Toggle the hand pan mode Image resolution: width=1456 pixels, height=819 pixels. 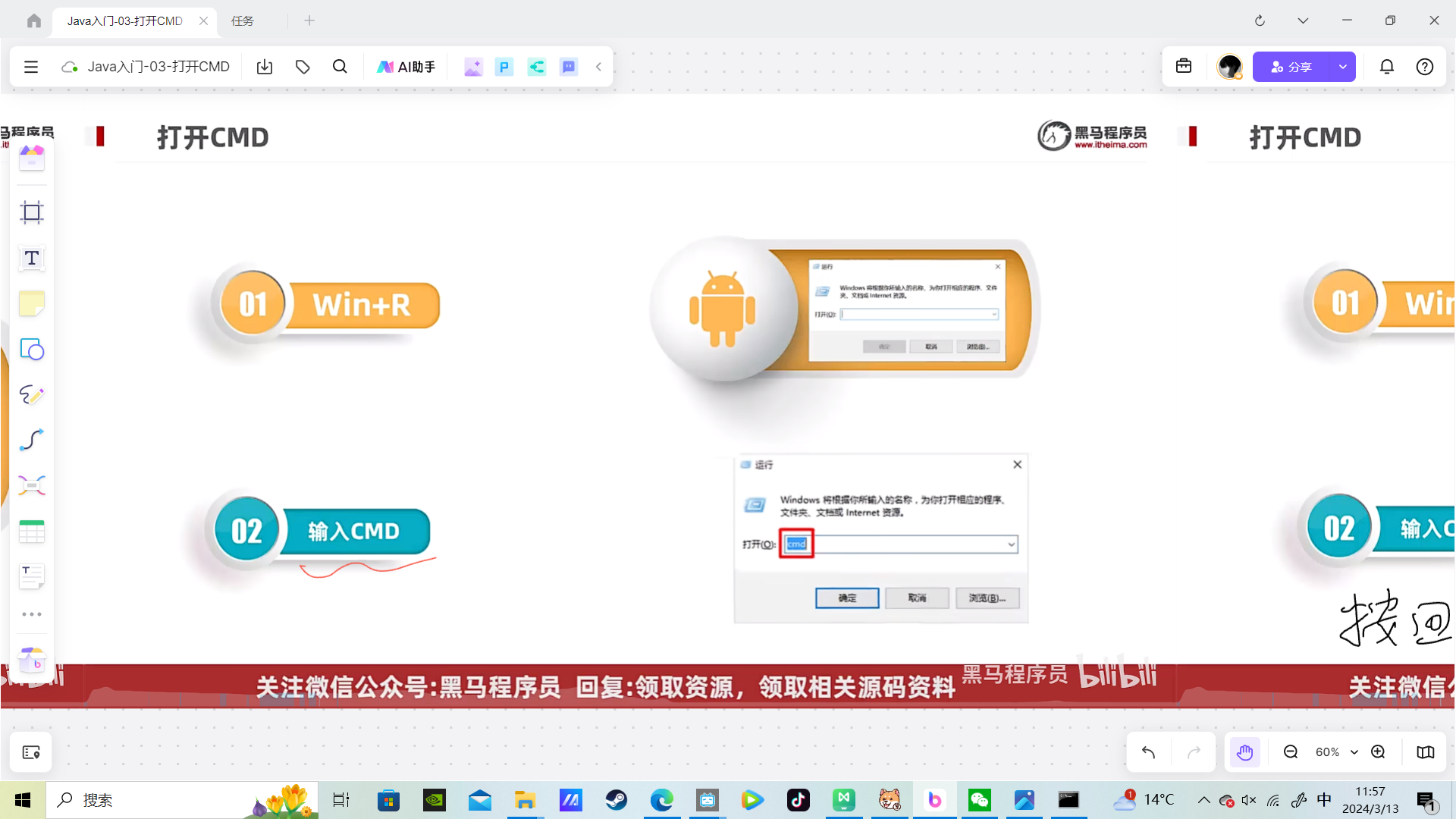1244,752
